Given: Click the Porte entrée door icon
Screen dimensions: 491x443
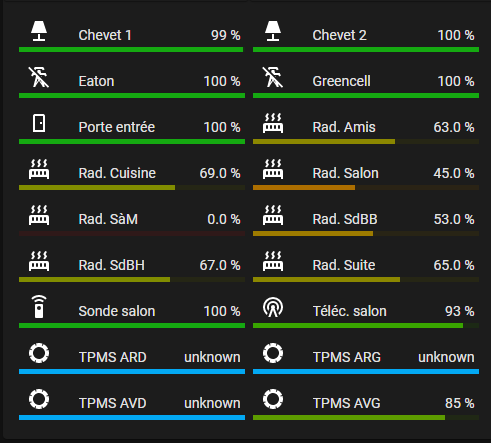Looking at the screenshot, I should click(39, 123).
